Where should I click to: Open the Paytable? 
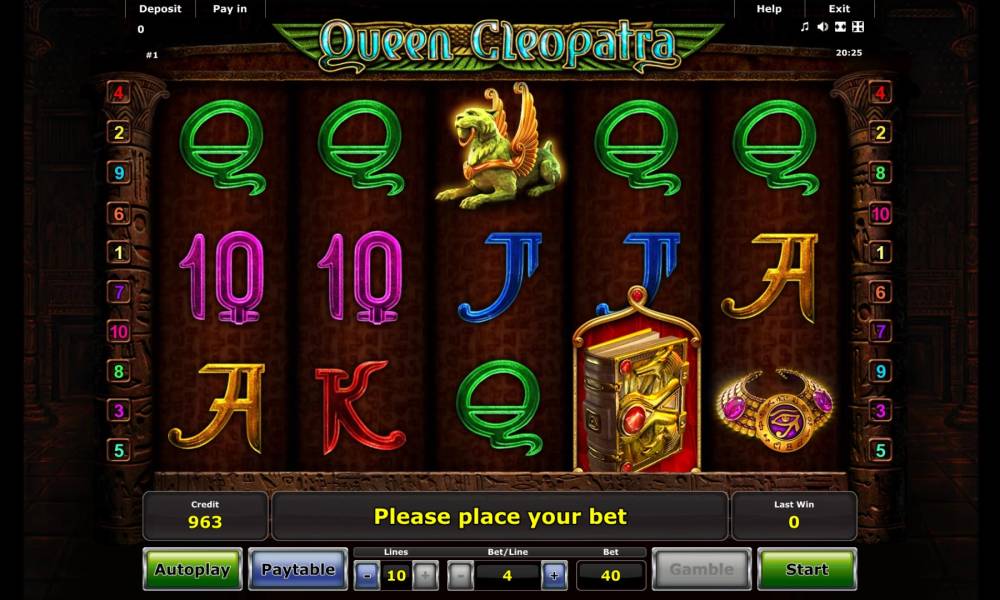coord(298,569)
